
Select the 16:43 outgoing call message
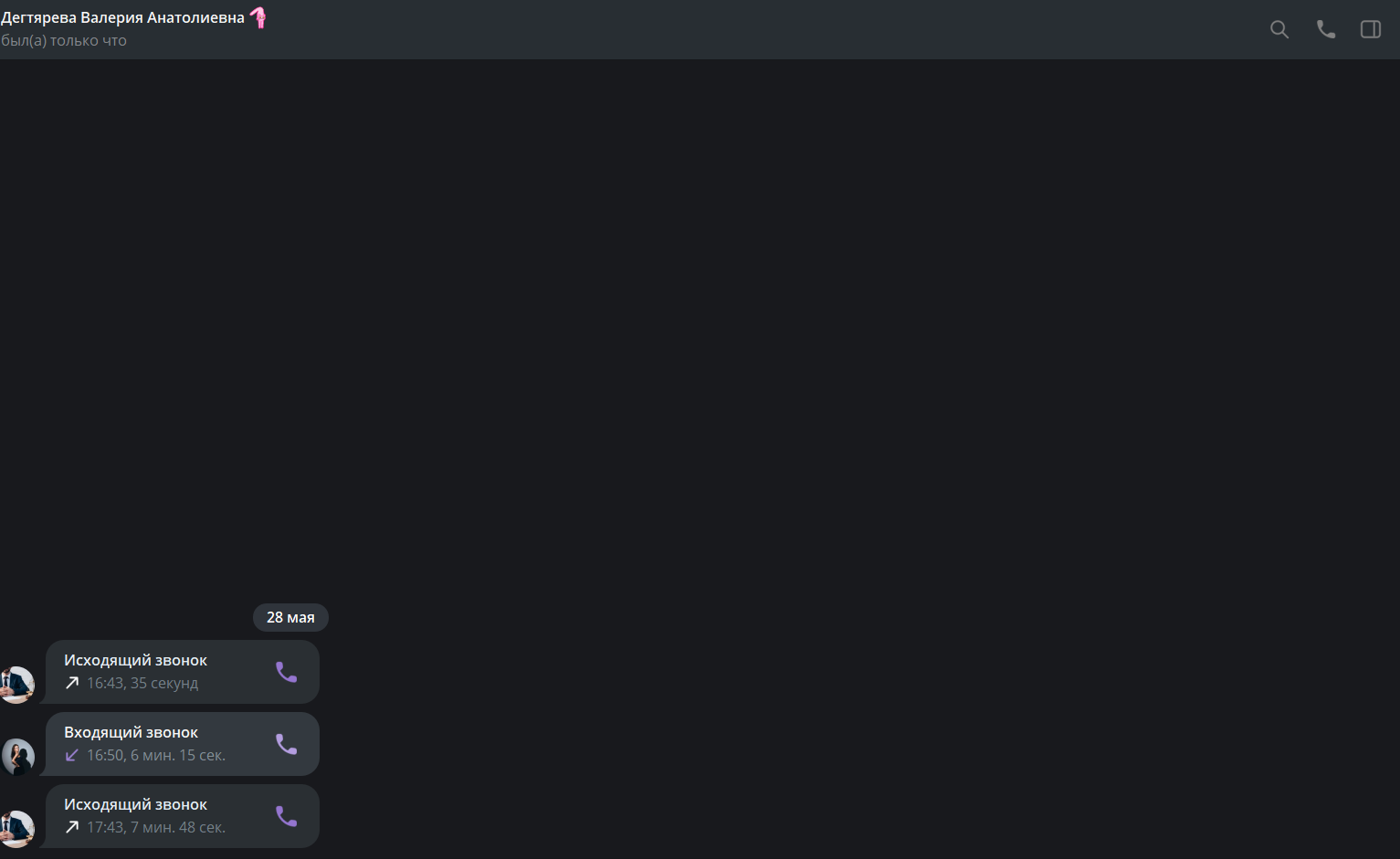183,672
